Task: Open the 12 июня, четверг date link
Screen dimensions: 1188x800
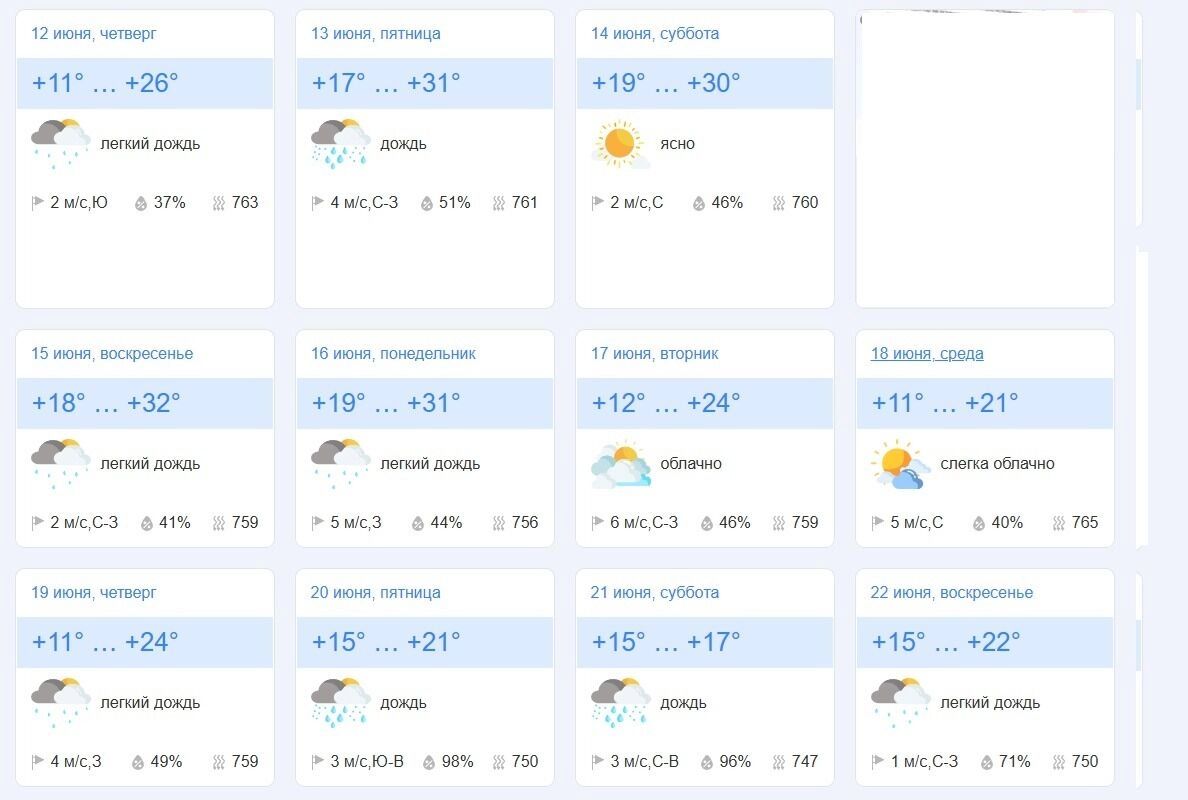Action: coord(94,34)
